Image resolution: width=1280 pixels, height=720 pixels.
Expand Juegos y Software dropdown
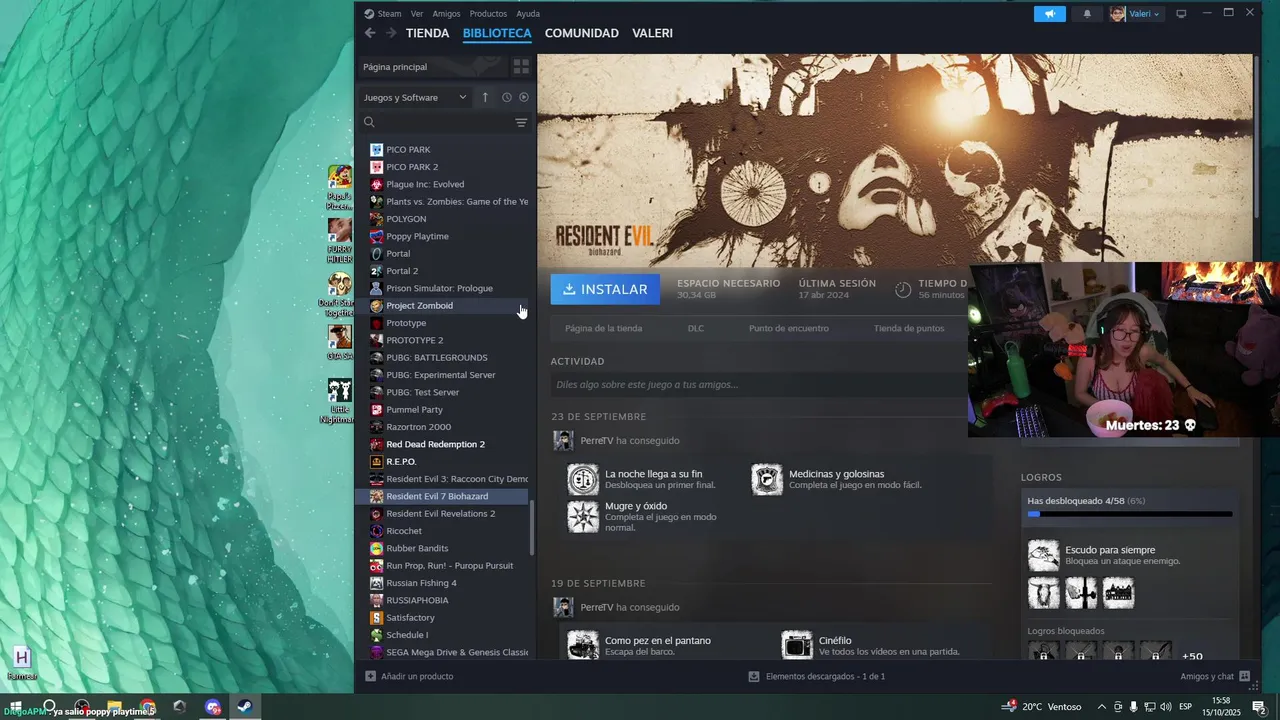pyautogui.click(x=415, y=97)
